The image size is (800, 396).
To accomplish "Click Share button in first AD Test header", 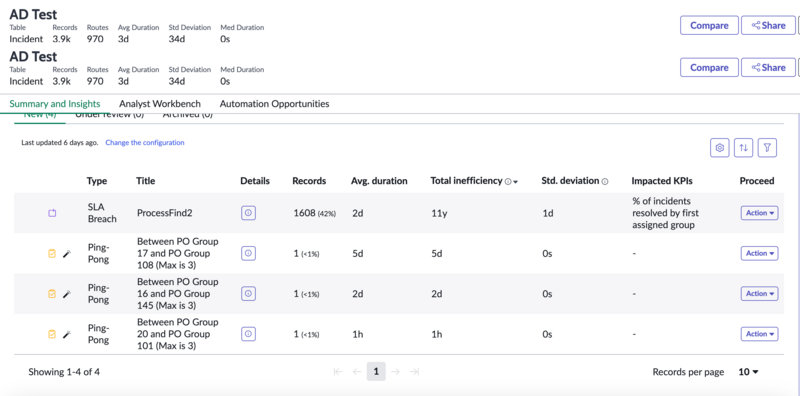I will pos(768,25).
